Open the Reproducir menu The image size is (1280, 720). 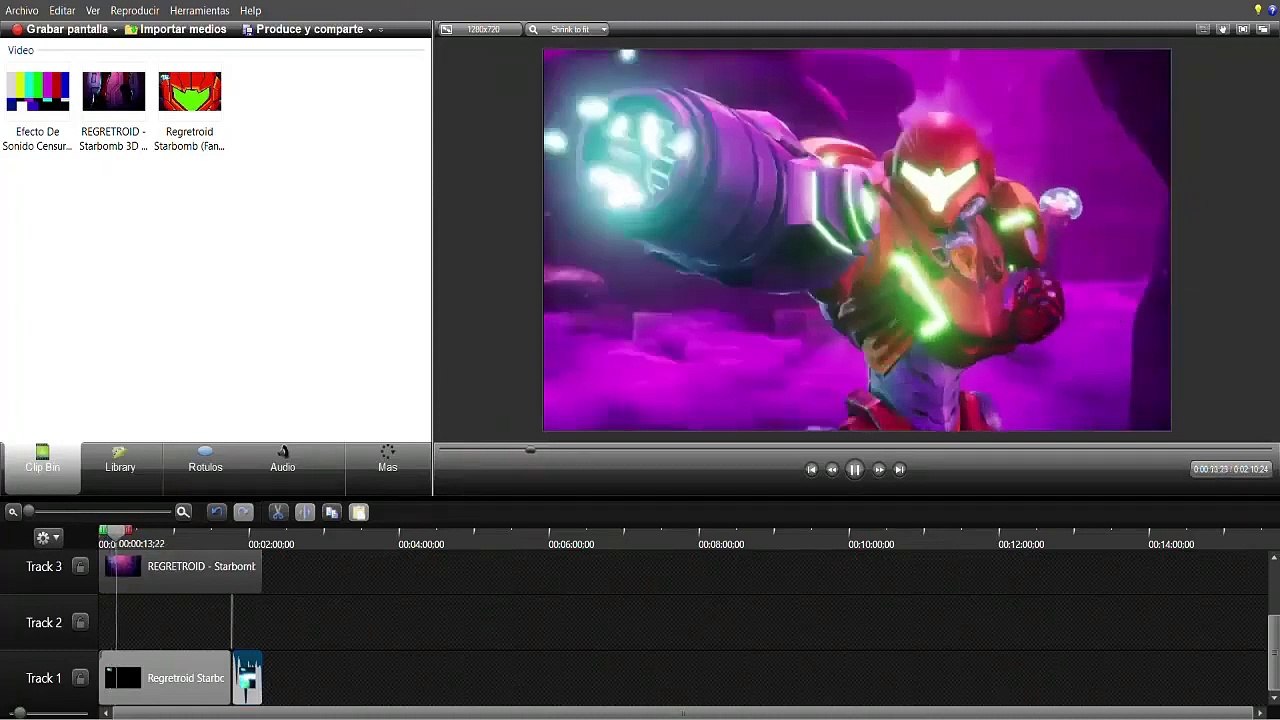pyautogui.click(x=135, y=11)
